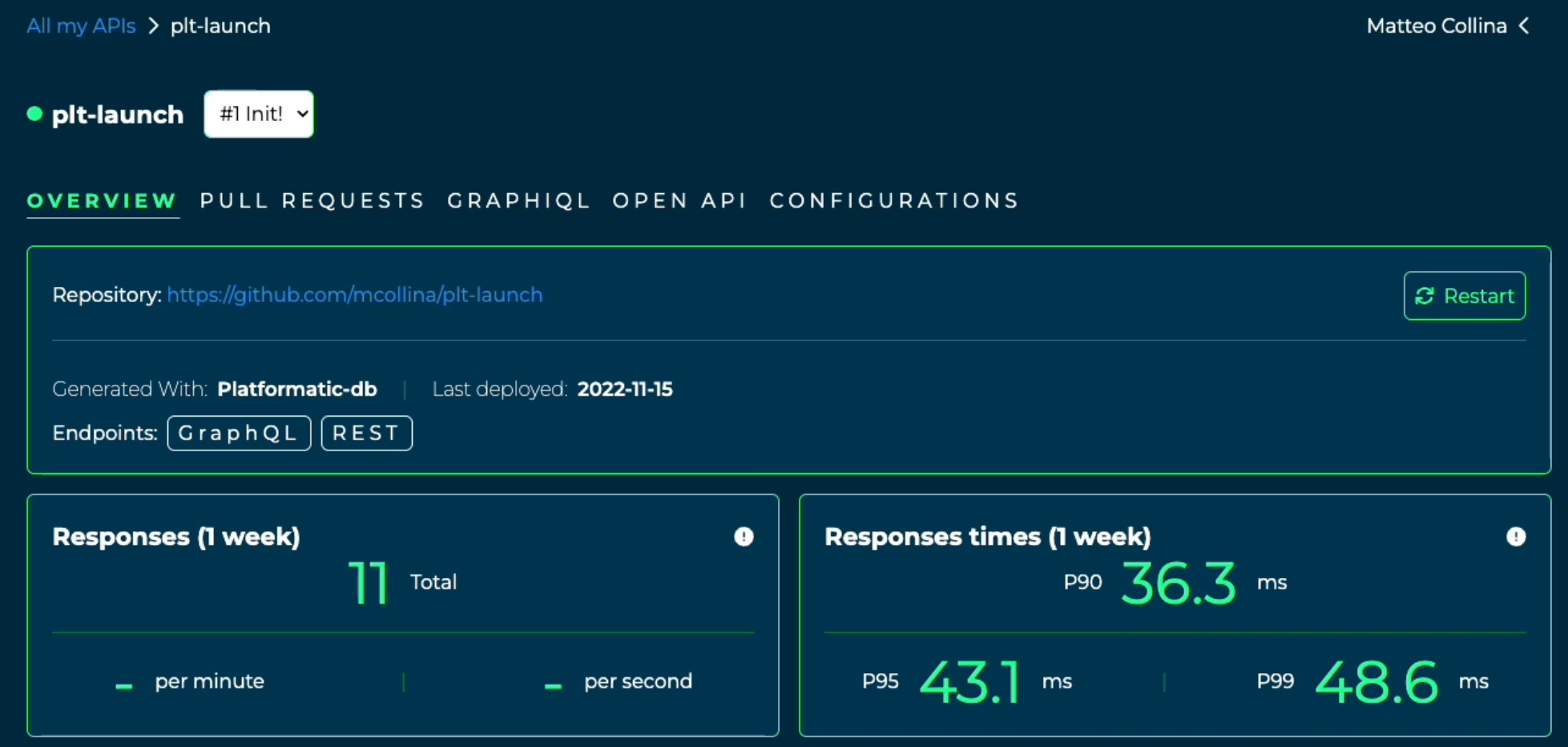Open the '#1 Init!' version dropdown
Image resolution: width=1568 pixels, height=747 pixels.
click(259, 114)
